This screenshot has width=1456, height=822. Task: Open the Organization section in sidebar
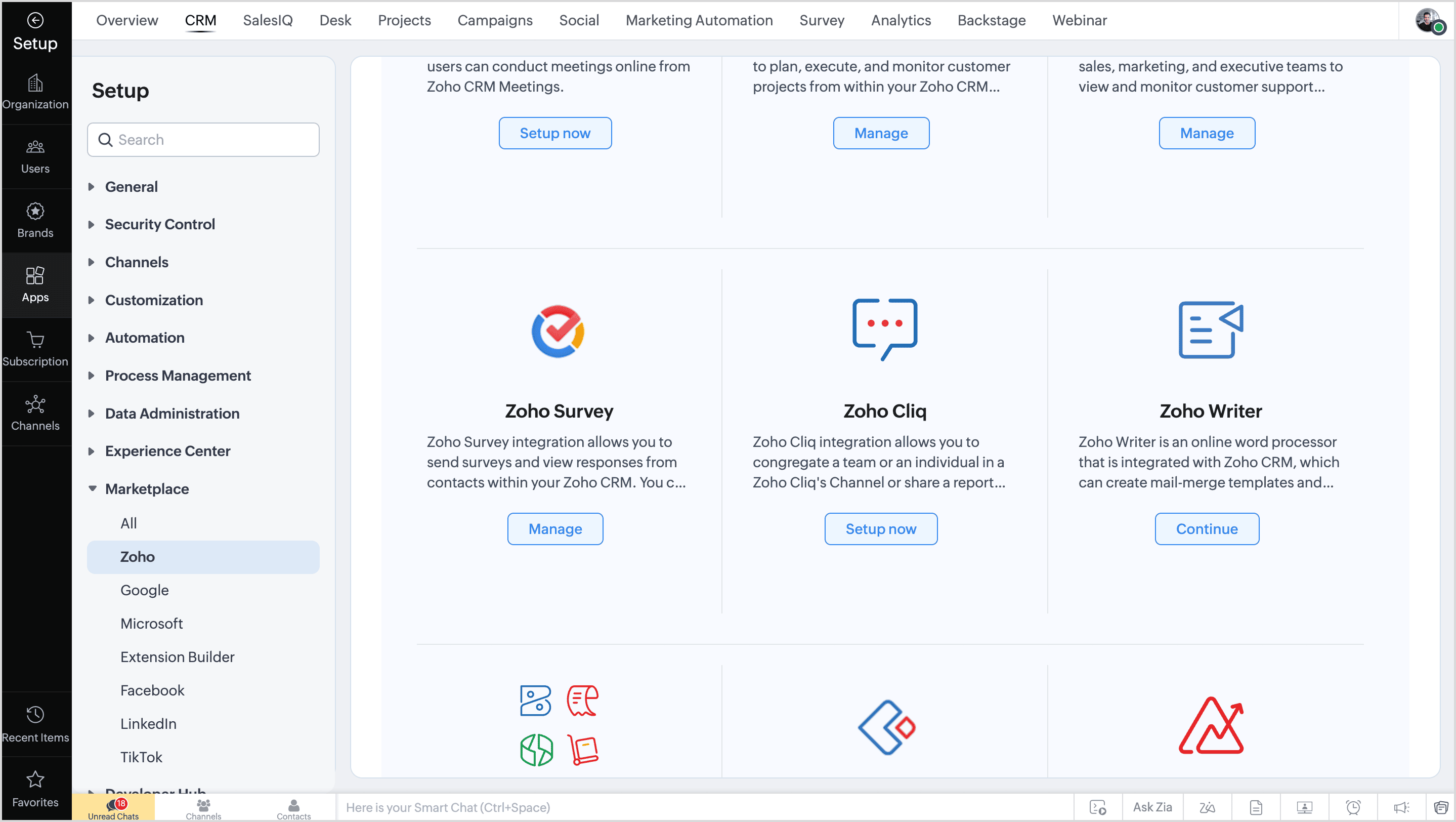[35, 92]
